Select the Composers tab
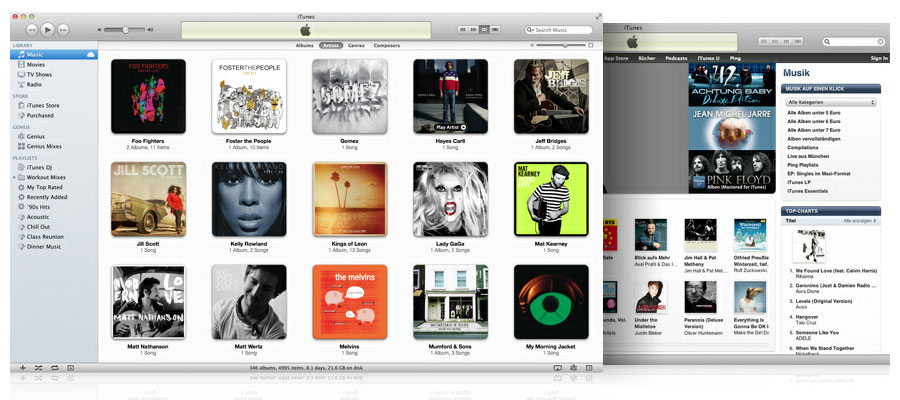Viewport: 900px width, 400px height. pyautogui.click(x=386, y=45)
